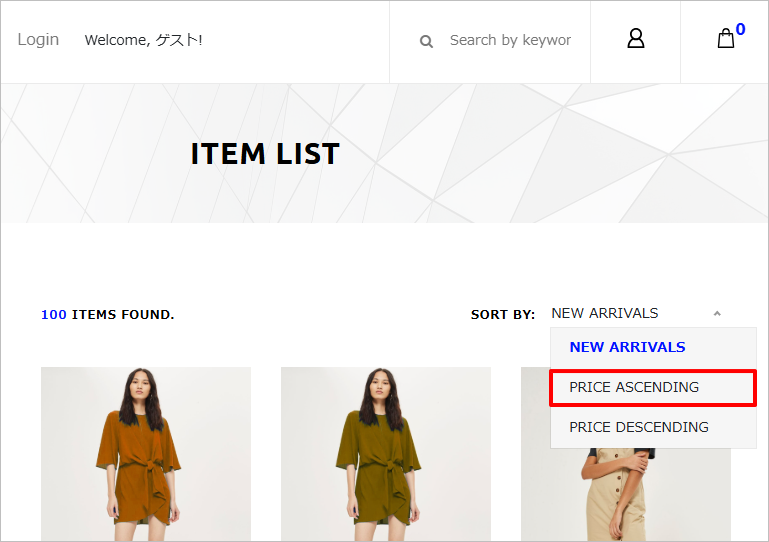The image size is (769, 542).
Task: Open the shopping bag cart icon
Action: click(x=726, y=38)
